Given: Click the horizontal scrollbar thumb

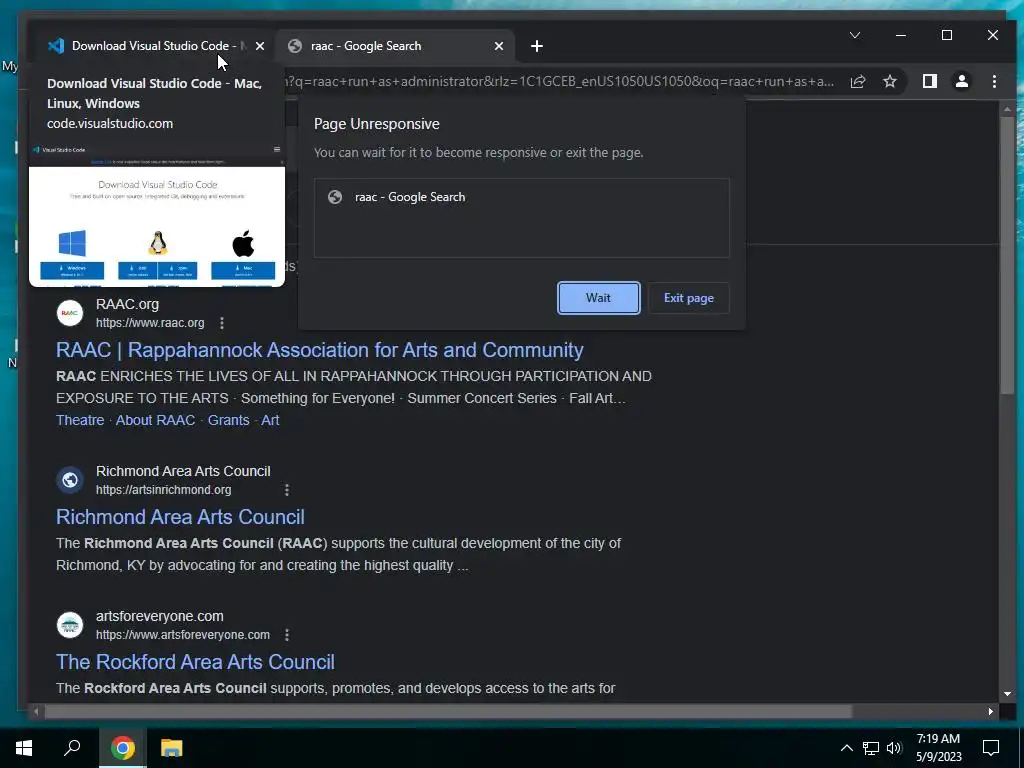Looking at the screenshot, I should [x=448, y=711].
